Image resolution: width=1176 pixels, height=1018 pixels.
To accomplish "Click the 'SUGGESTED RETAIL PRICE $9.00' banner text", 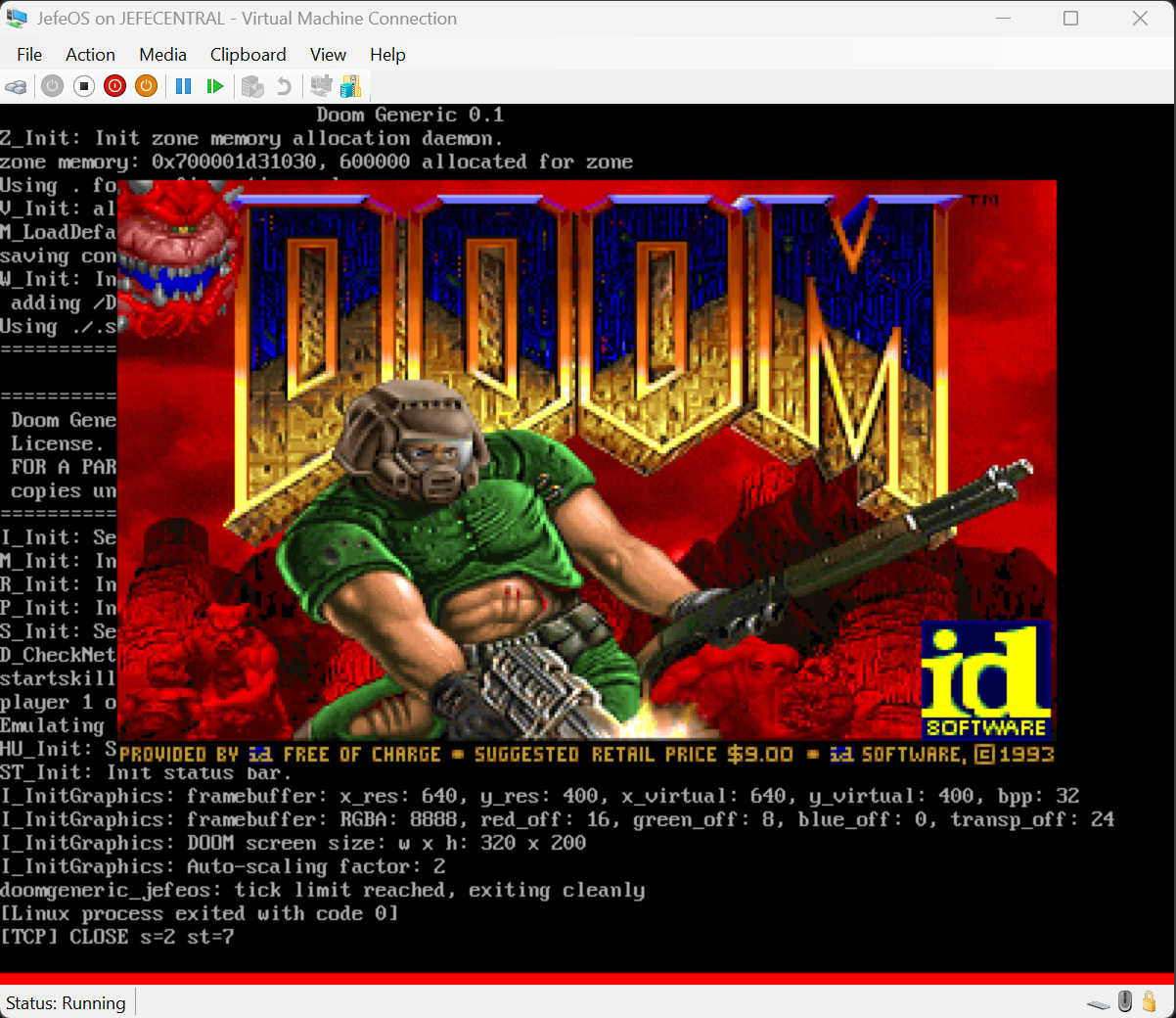I will tap(634, 755).
